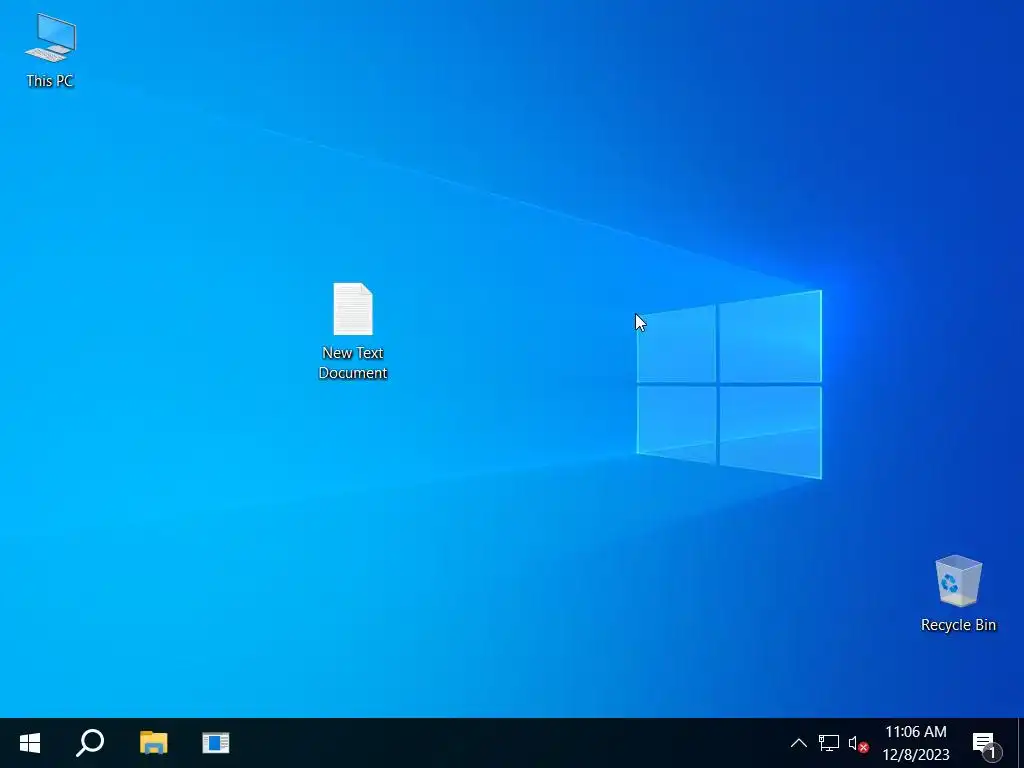The width and height of the screenshot is (1024, 768).
Task: Click the "This PC" label text
Action: point(50,81)
